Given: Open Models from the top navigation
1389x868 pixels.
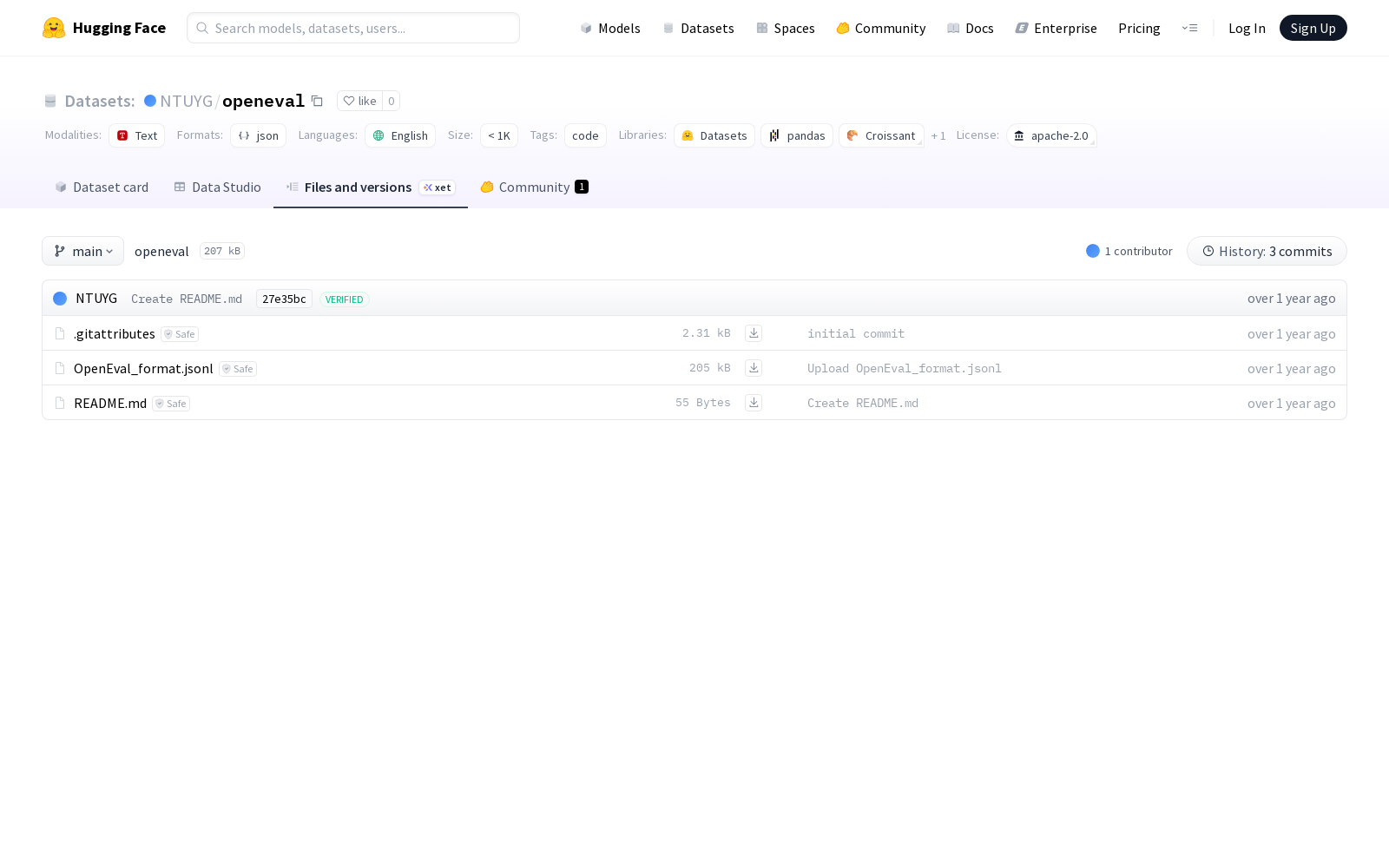Looking at the screenshot, I should point(609,28).
